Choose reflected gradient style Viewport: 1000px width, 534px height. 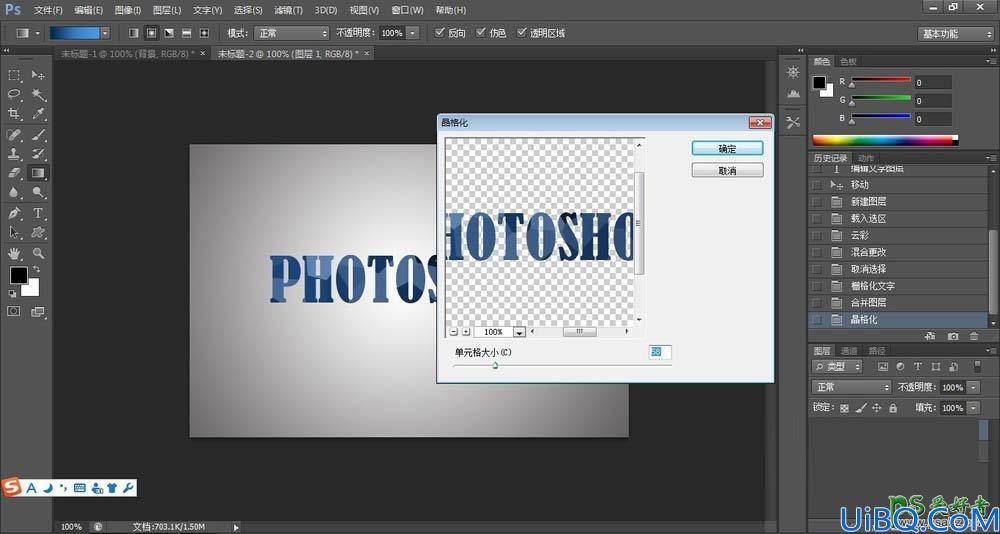(187, 33)
